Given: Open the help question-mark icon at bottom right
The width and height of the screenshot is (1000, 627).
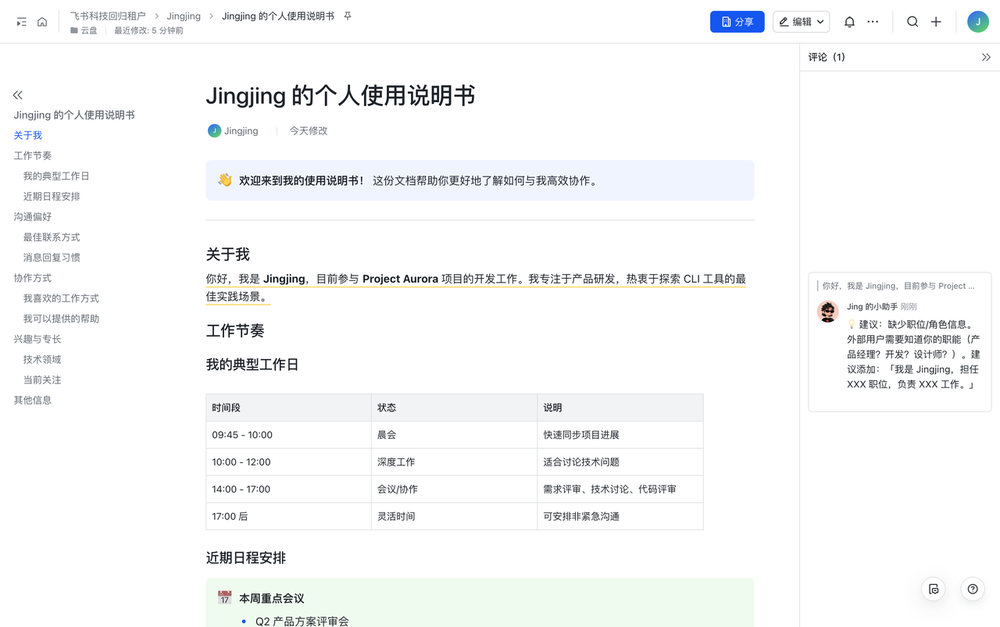Looking at the screenshot, I should [972, 589].
